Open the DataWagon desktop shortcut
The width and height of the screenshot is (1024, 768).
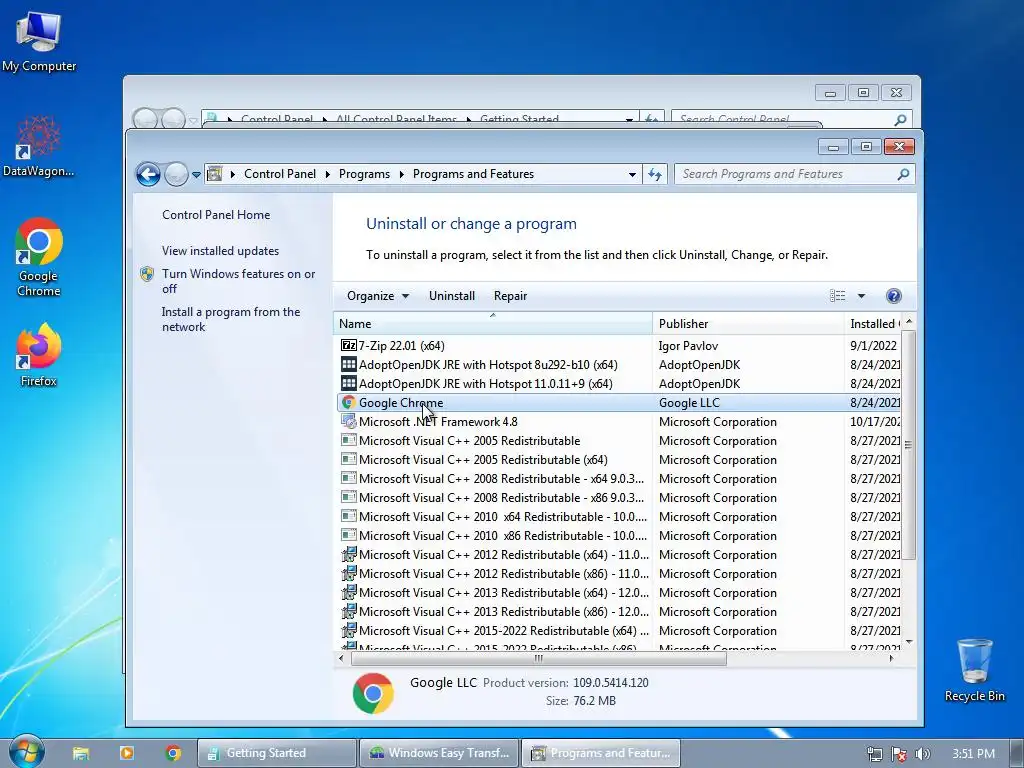tap(39, 146)
